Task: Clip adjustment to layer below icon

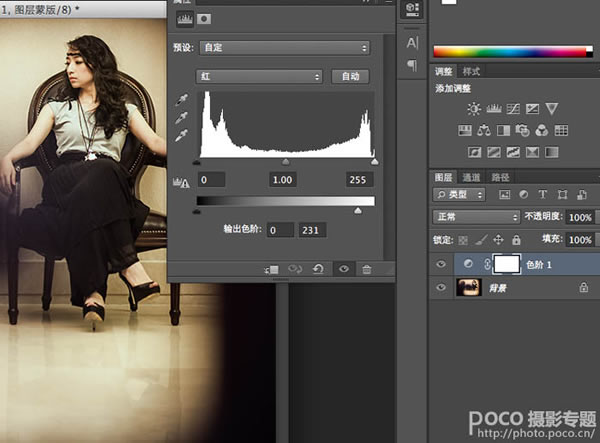Action: [x=271, y=269]
